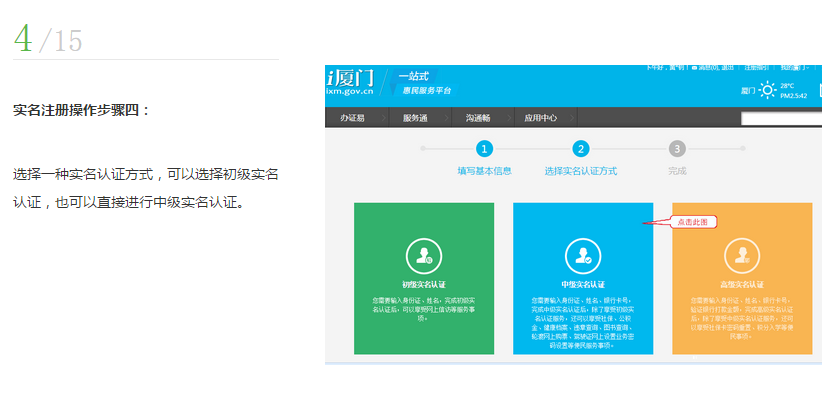Click the 高级实名认证 person icon
The height and width of the screenshot is (411, 822).
742,257
